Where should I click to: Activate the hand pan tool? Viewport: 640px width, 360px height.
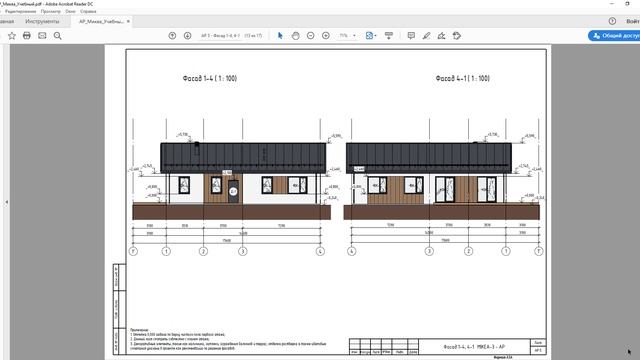(296, 36)
